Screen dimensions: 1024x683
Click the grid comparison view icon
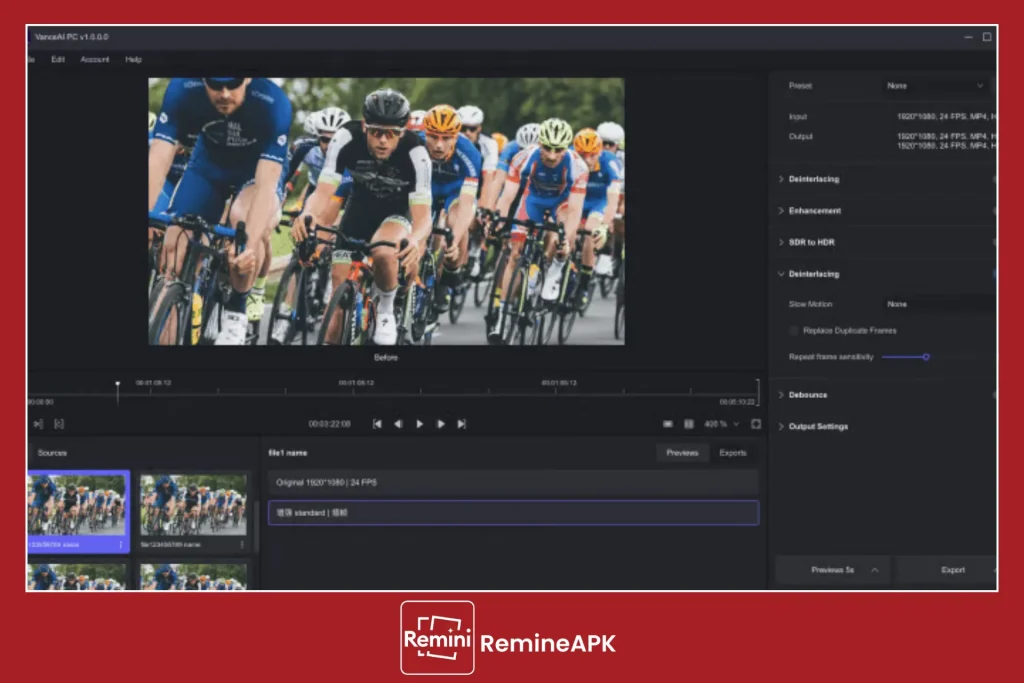point(689,423)
